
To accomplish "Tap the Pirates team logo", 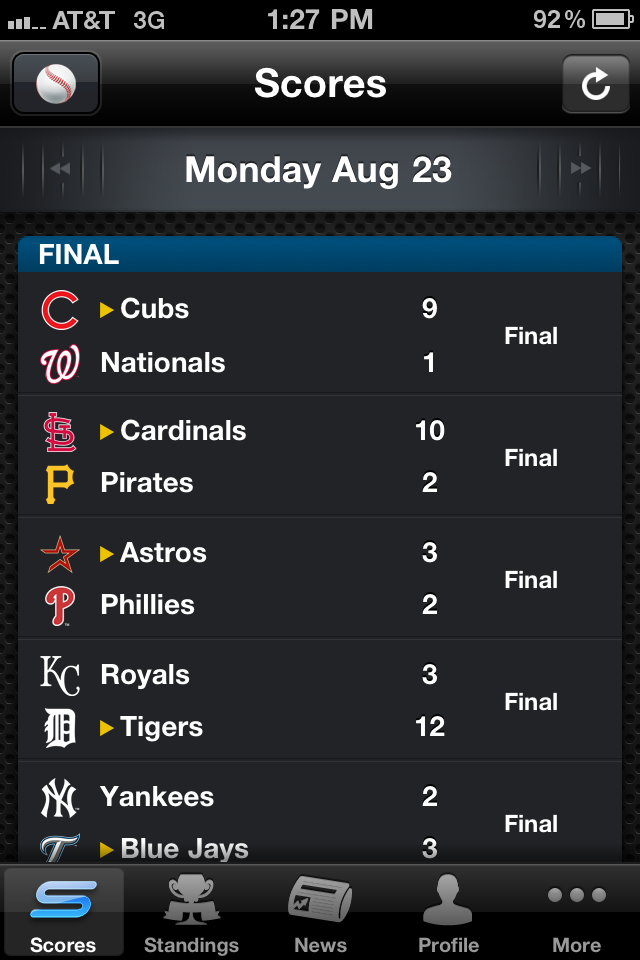I will point(60,484).
